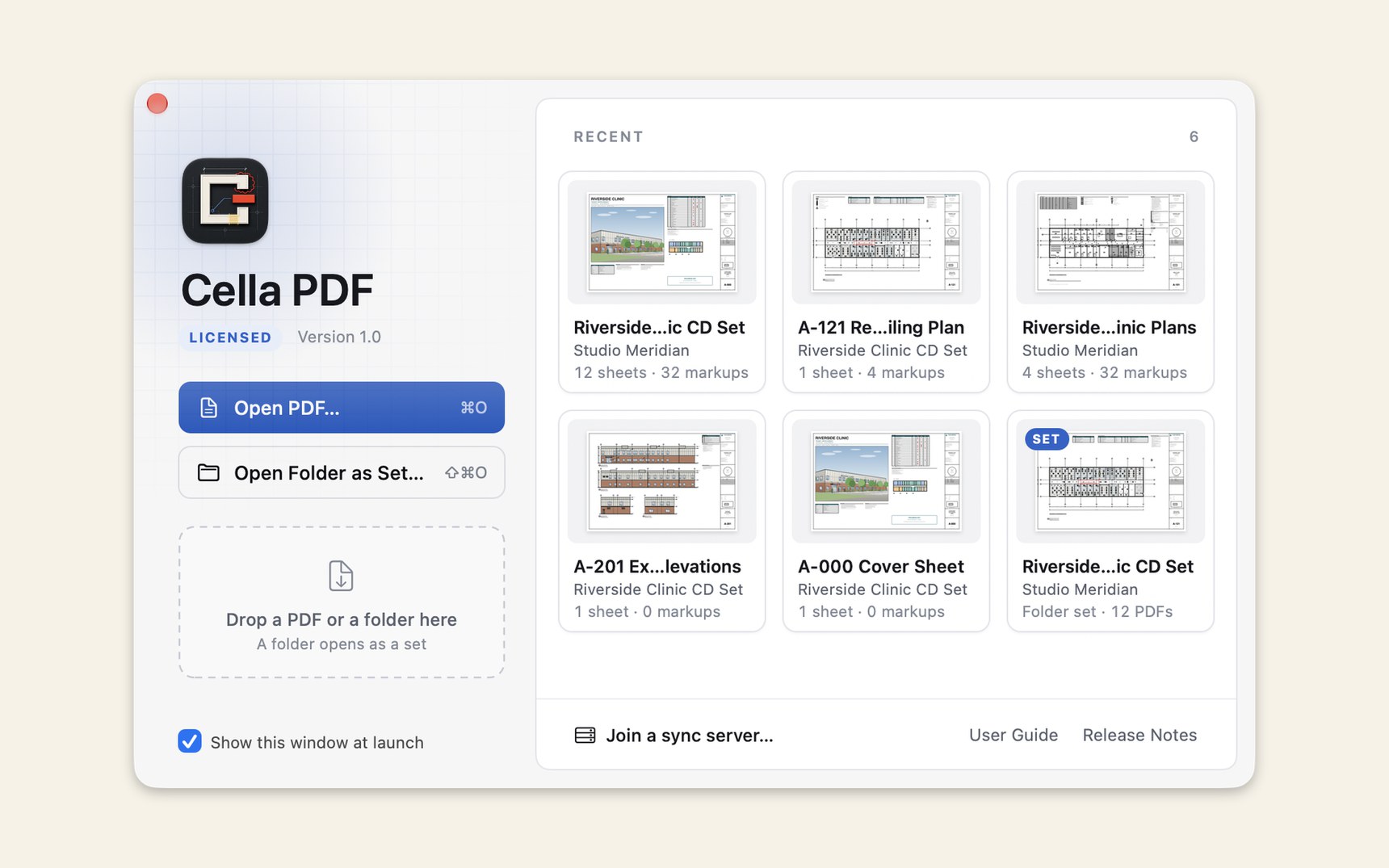Click the text Folder set · 12 PDFs
This screenshot has width=1389, height=868.
coord(1097,611)
